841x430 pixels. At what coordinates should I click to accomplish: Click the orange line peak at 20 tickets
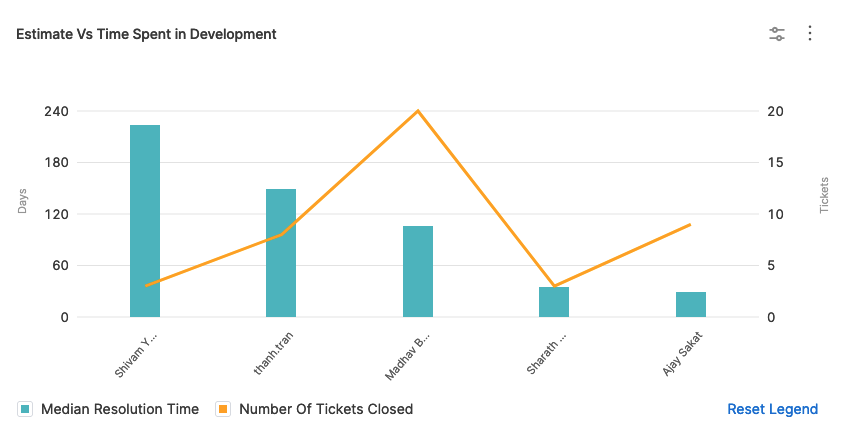click(x=418, y=111)
